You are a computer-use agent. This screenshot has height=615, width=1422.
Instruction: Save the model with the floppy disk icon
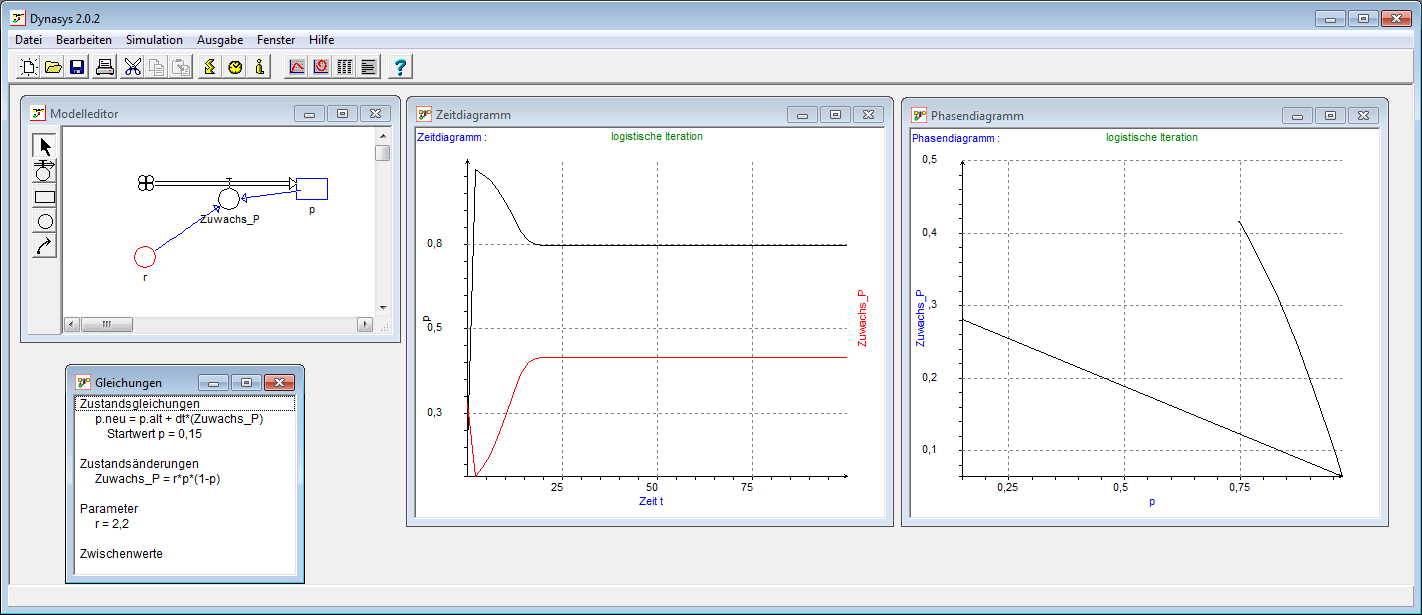click(77, 67)
